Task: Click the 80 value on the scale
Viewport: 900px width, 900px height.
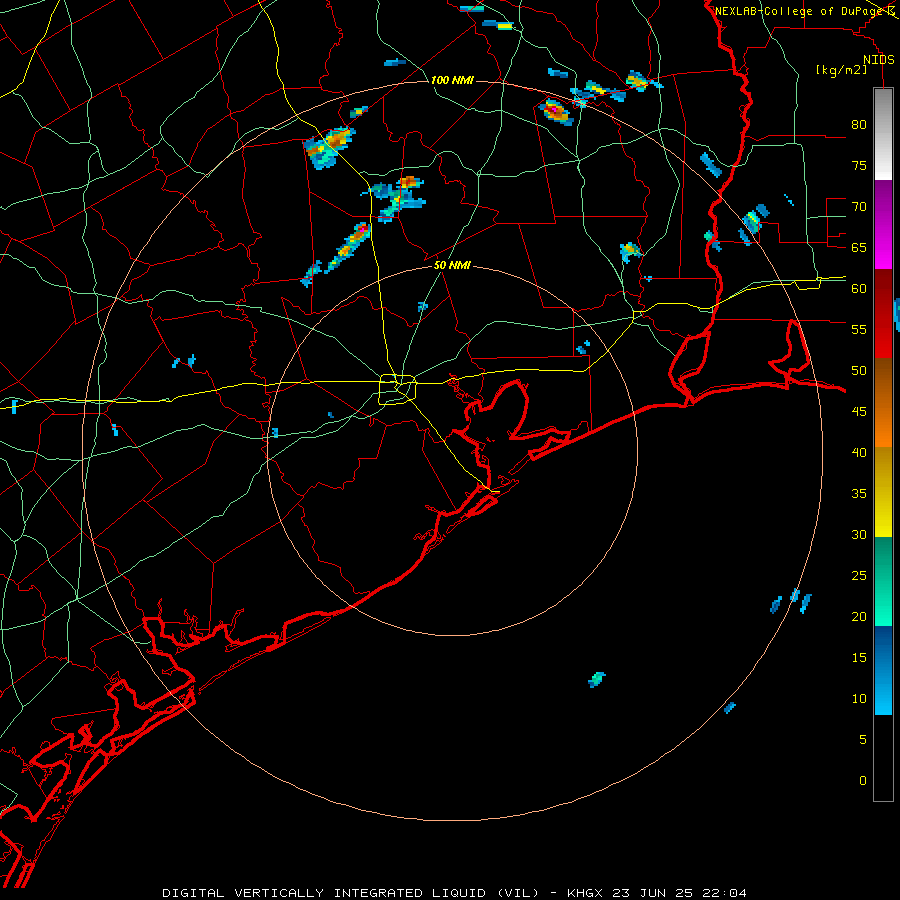Action: [859, 125]
